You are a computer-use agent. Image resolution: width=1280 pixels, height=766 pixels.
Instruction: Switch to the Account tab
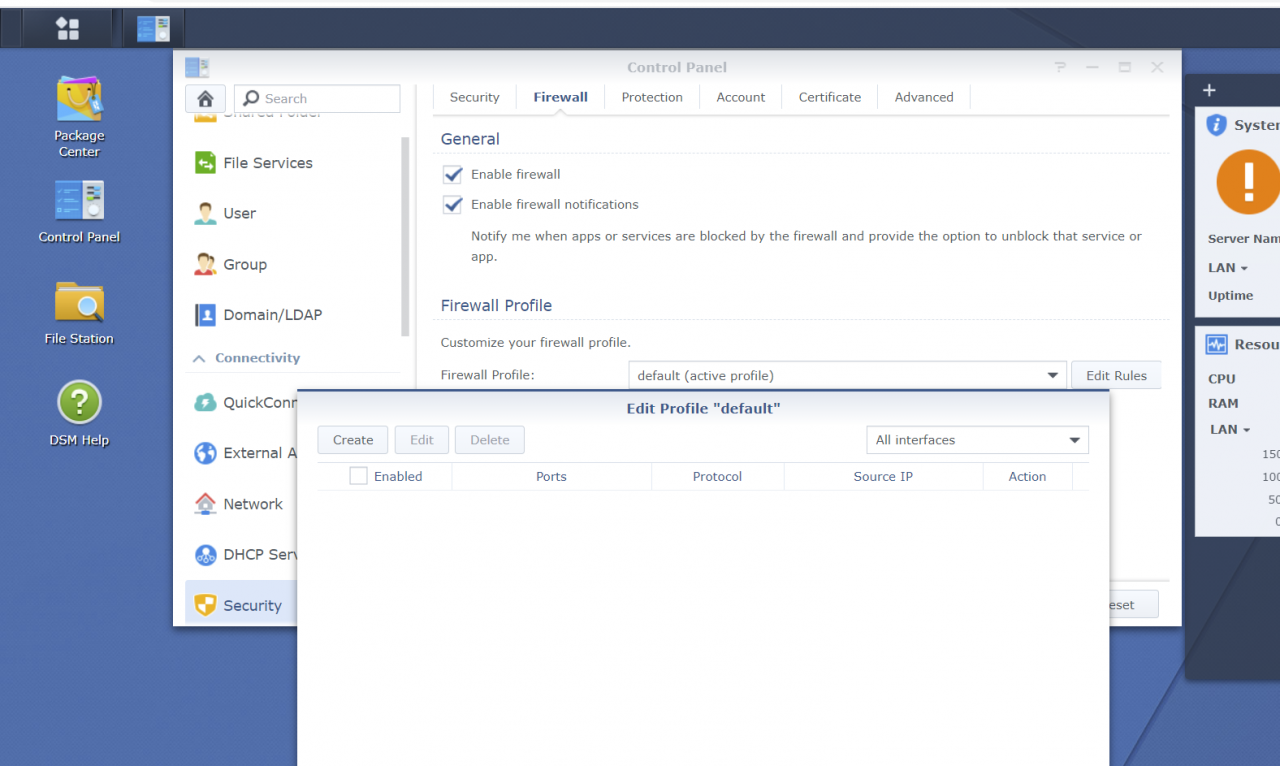pos(740,97)
